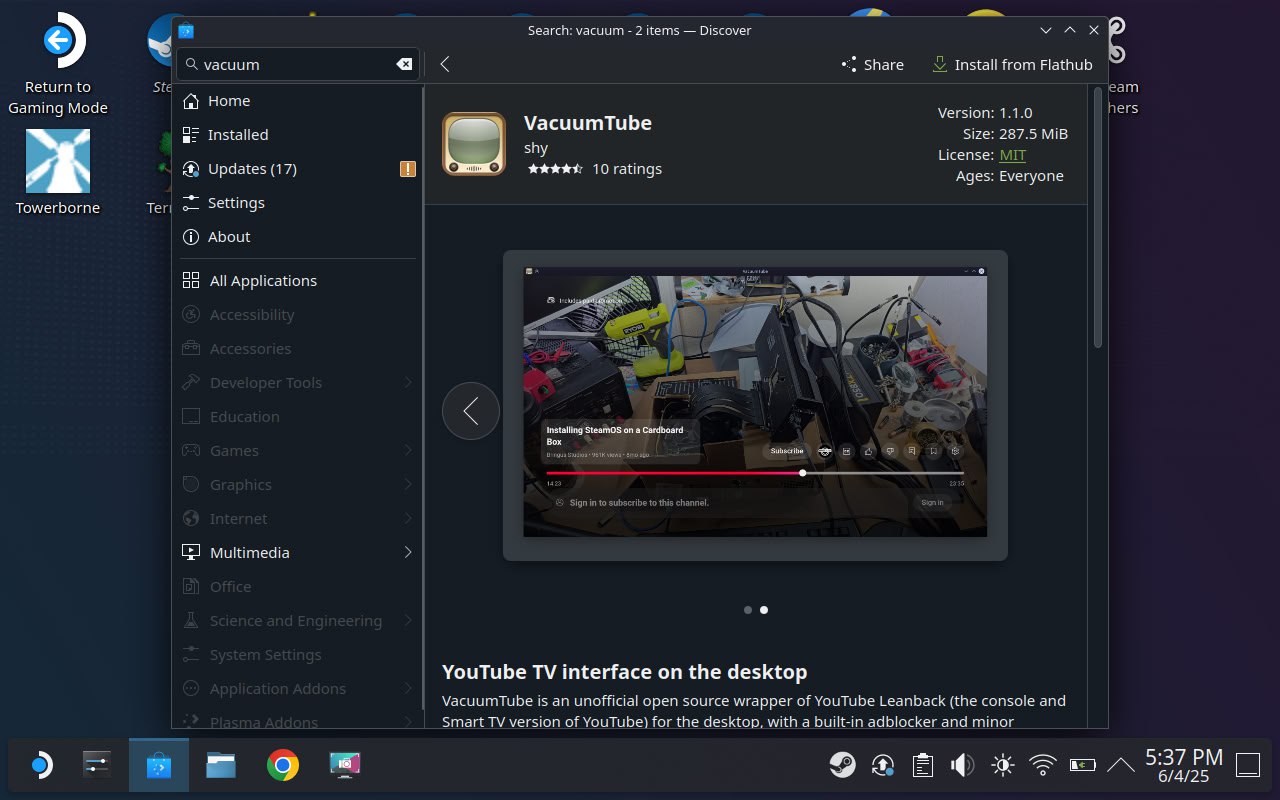The height and width of the screenshot is (800, 1280).
Task: Click Install from Flathub
Action: click(1012, 64)
